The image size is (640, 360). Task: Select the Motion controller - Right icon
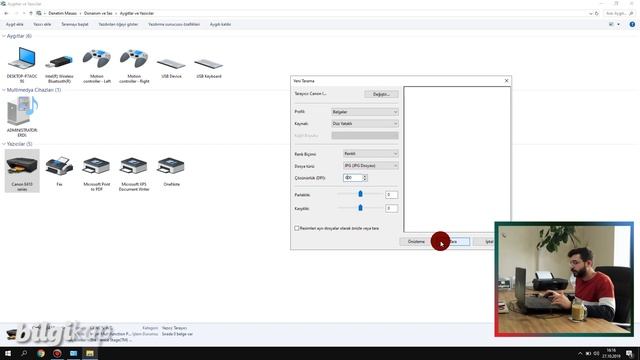(134, 64)
